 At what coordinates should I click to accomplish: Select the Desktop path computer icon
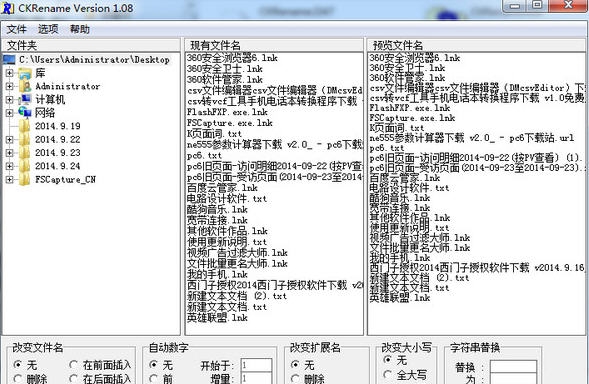9,59
